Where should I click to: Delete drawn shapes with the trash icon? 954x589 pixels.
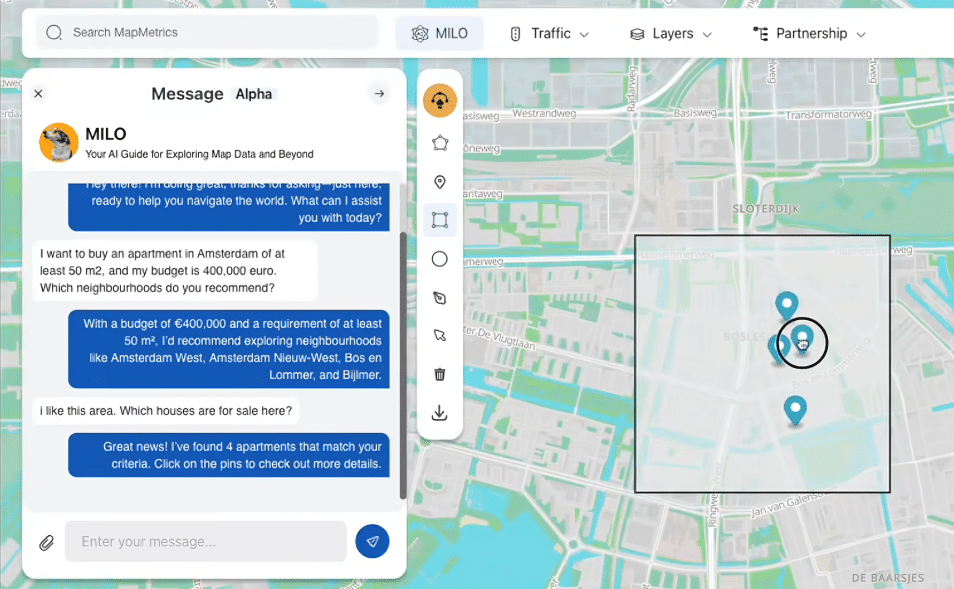click(x=440, y=374)
